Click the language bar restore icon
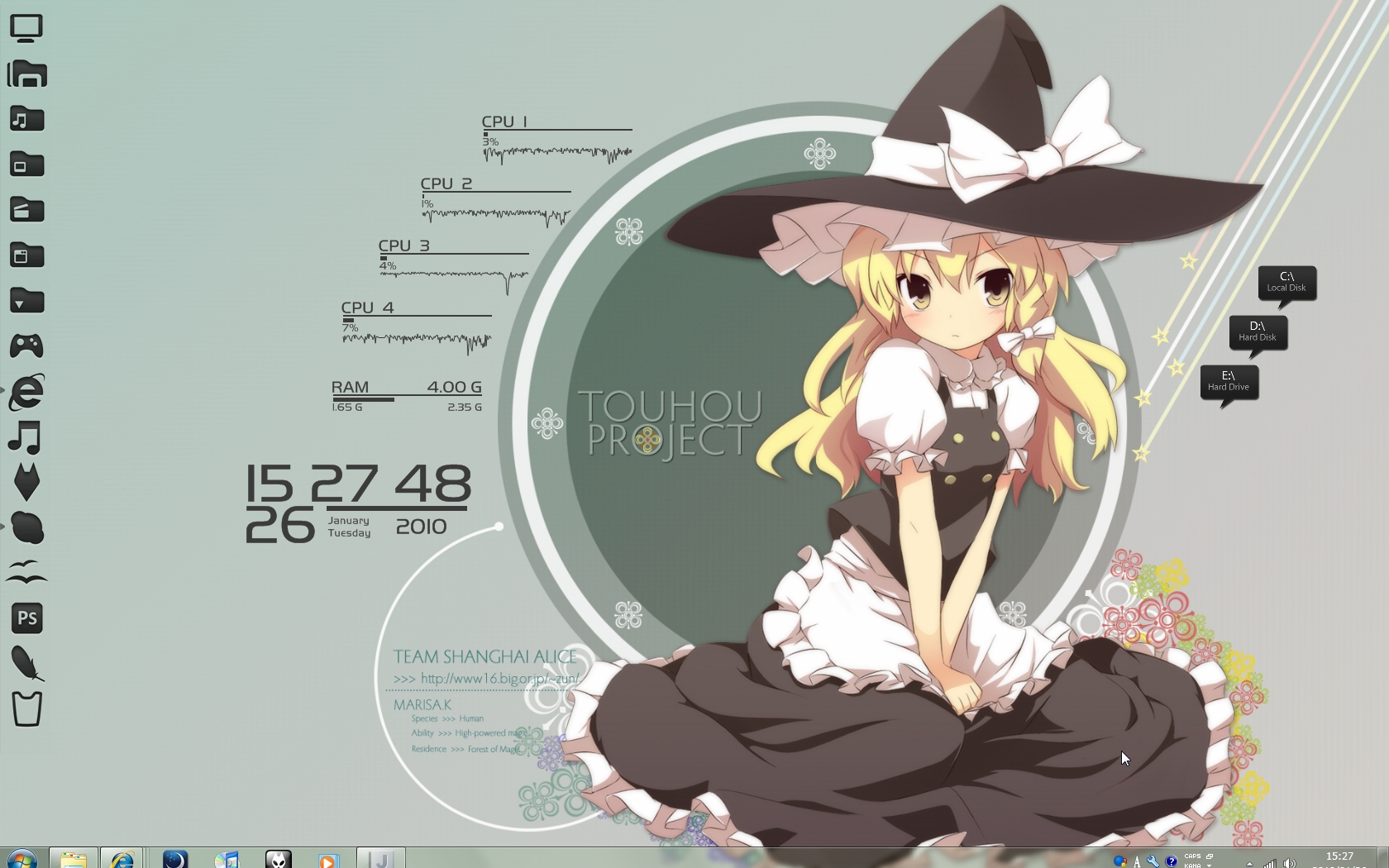This screenshot has height=868, width=1389. (1210, 856)
